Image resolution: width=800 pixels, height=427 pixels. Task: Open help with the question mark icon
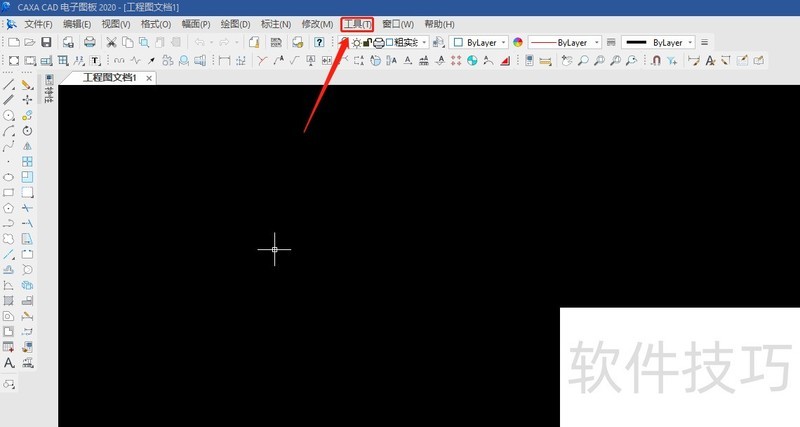[319, 42]
